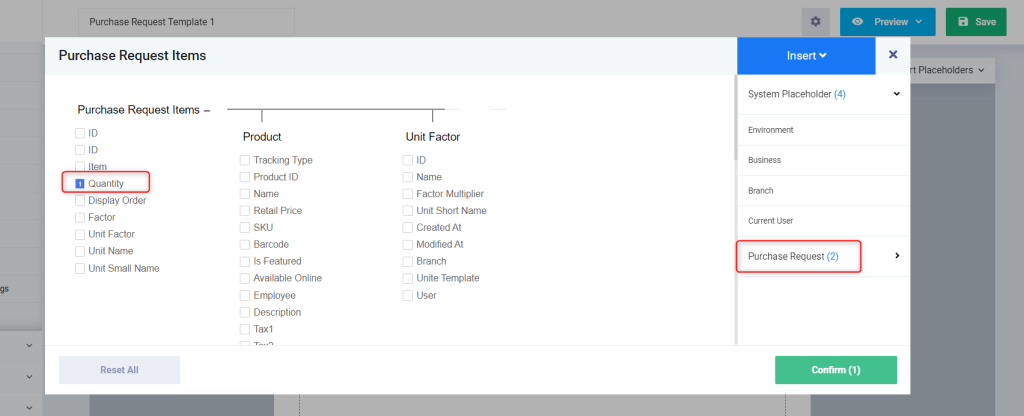Uncheck the Quantity checkbox
1024x416 pixels.
[x=80, y=184]
